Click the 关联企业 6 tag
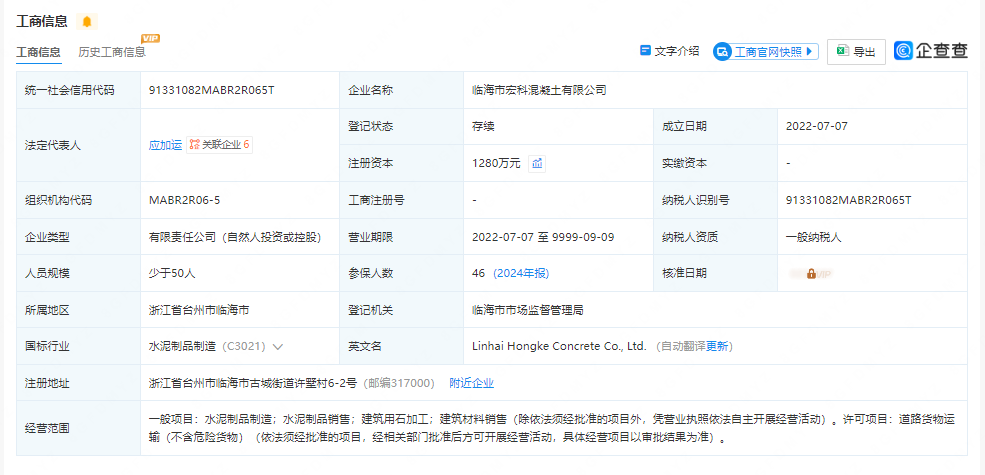This screenshot has height=475, width=985. (x=219, y=145)
